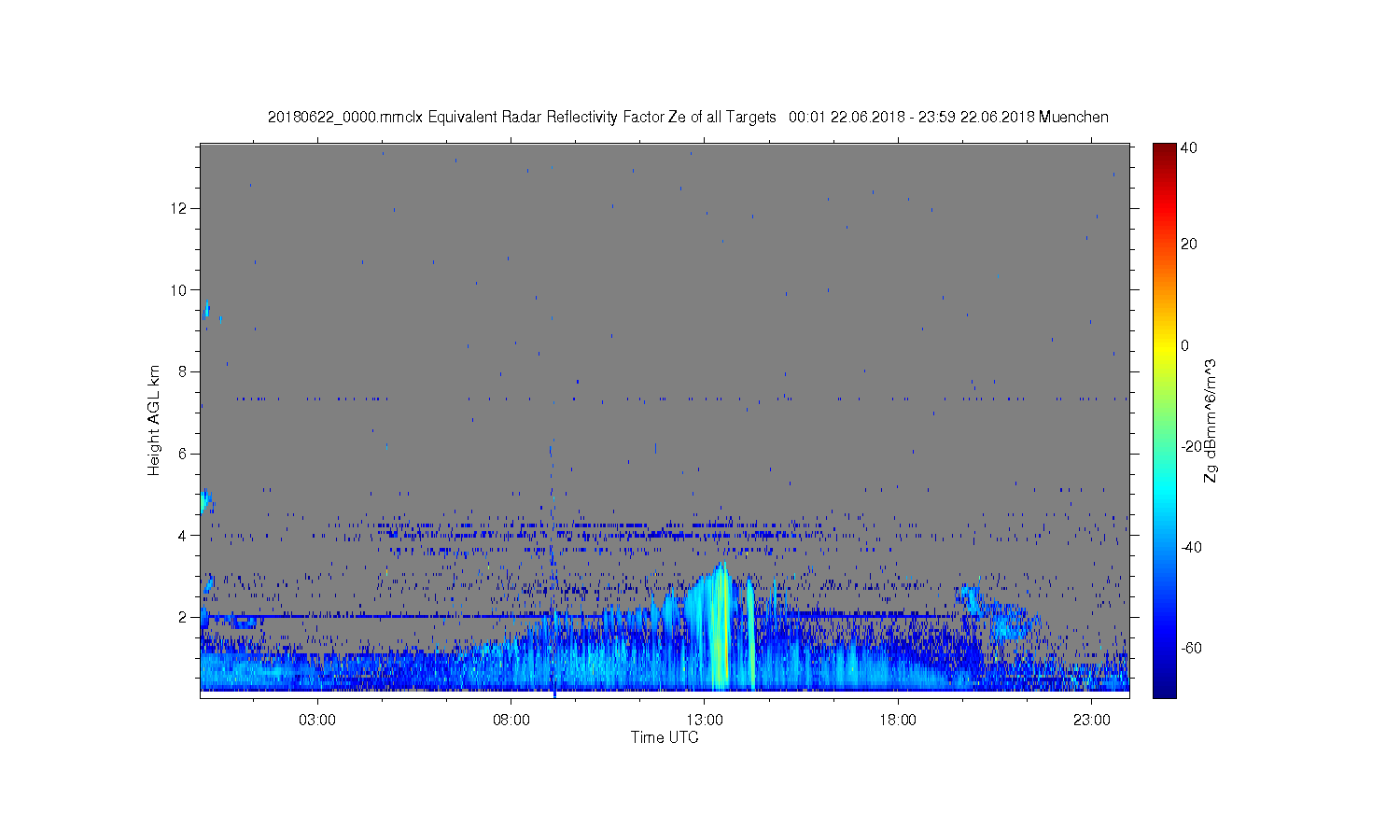
Task: Click the height axis tick label 6
Action: coord(184,454)
